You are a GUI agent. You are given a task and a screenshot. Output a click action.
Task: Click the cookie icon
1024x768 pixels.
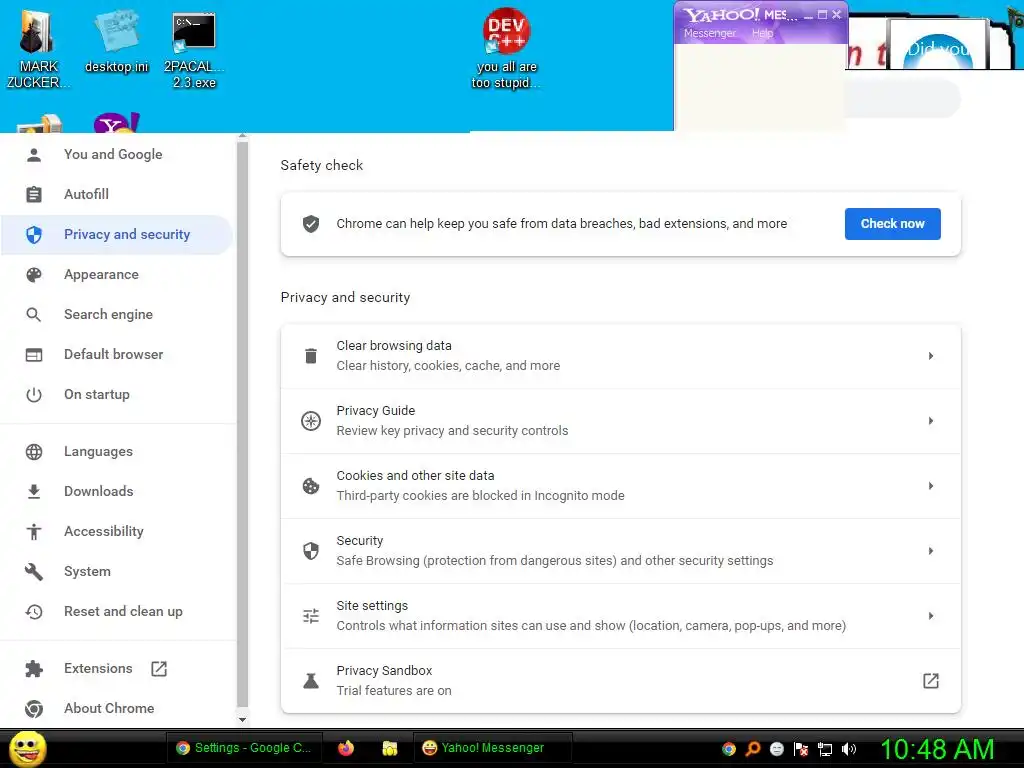(311, 486)
